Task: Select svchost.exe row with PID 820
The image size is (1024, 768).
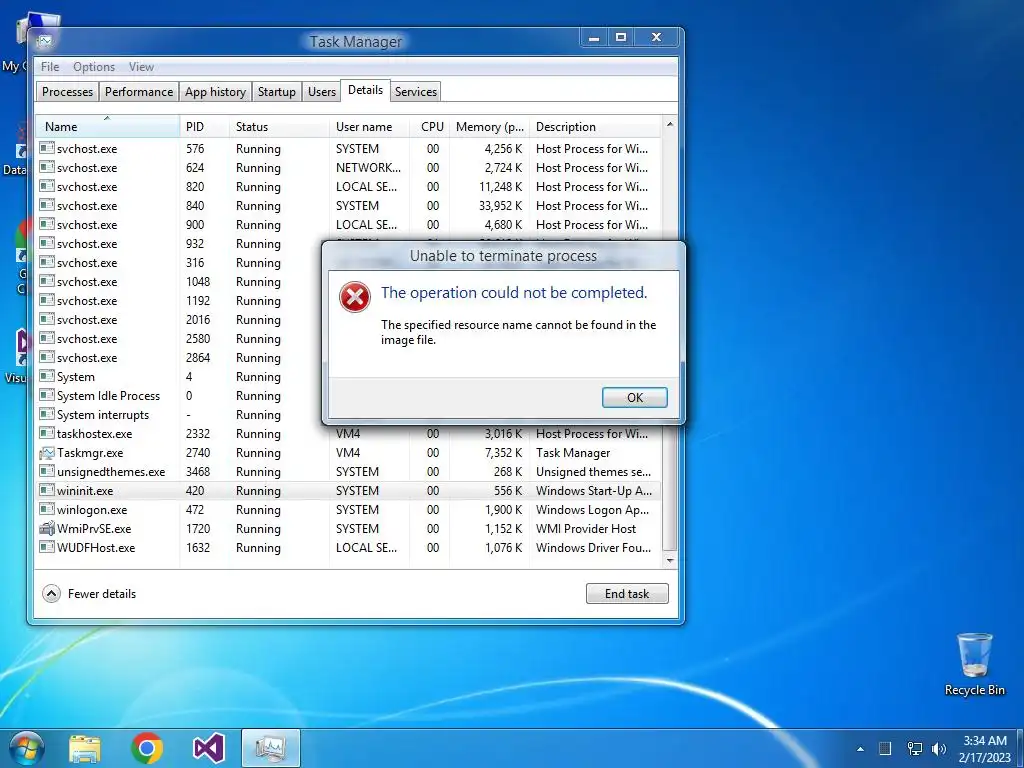Action: click(x=349, y=187)
